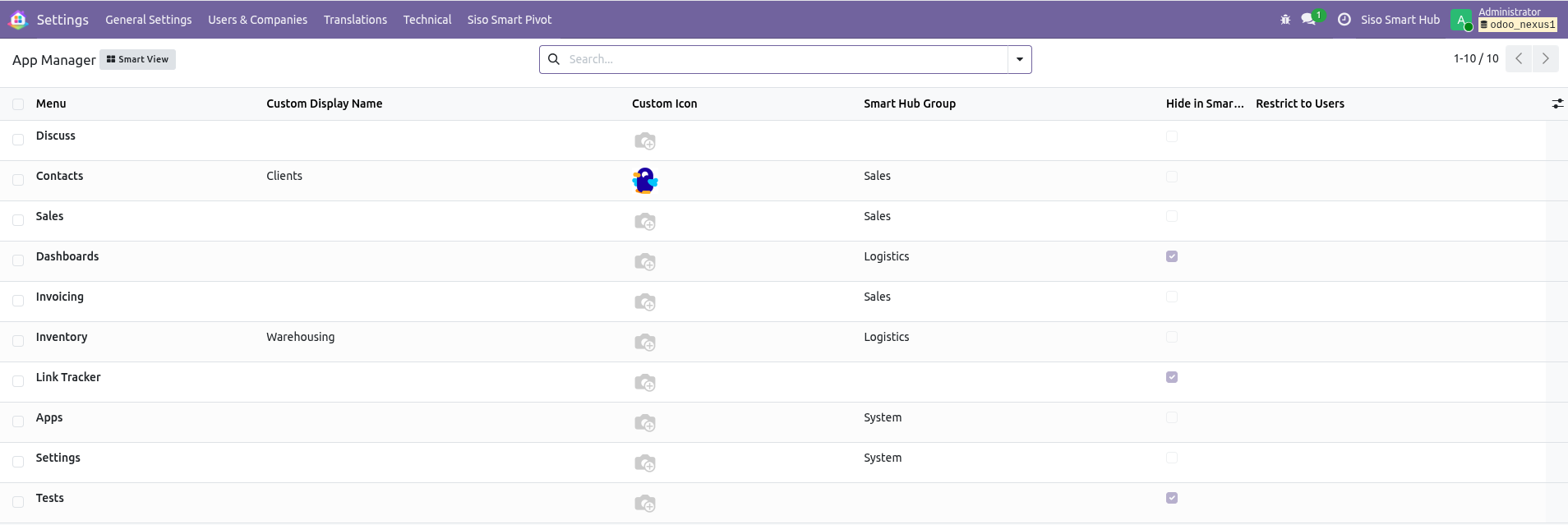
Task: Open the Invoicing menu row
Action: pos(59,297)
